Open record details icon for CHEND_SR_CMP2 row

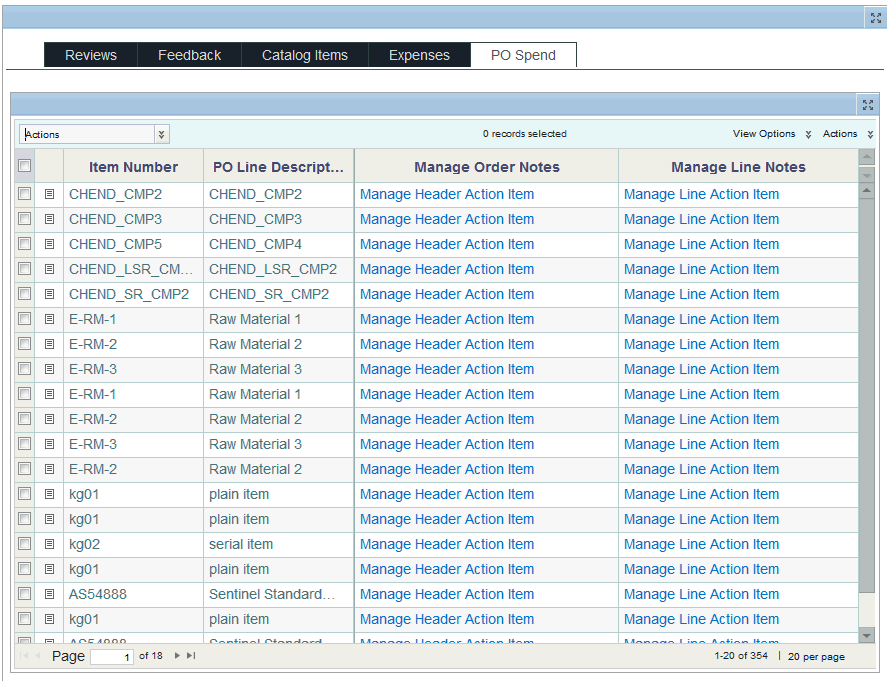point(49,294)
